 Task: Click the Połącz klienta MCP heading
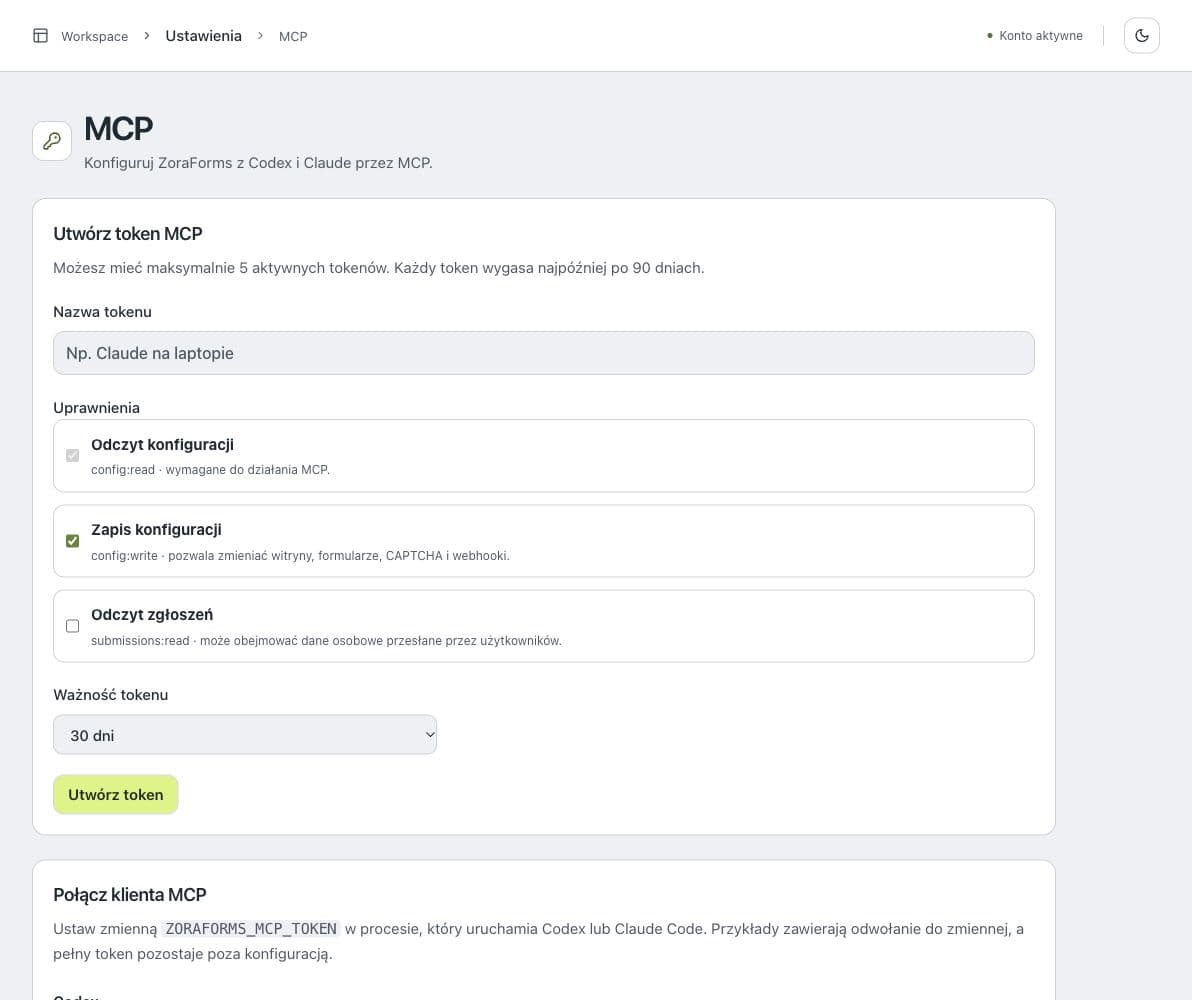coord(130,894)
